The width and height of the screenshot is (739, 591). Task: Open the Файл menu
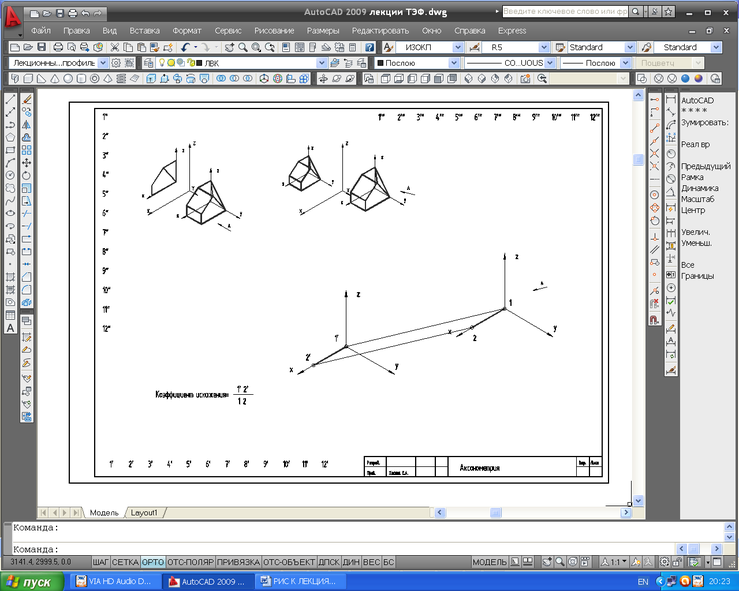41,31
